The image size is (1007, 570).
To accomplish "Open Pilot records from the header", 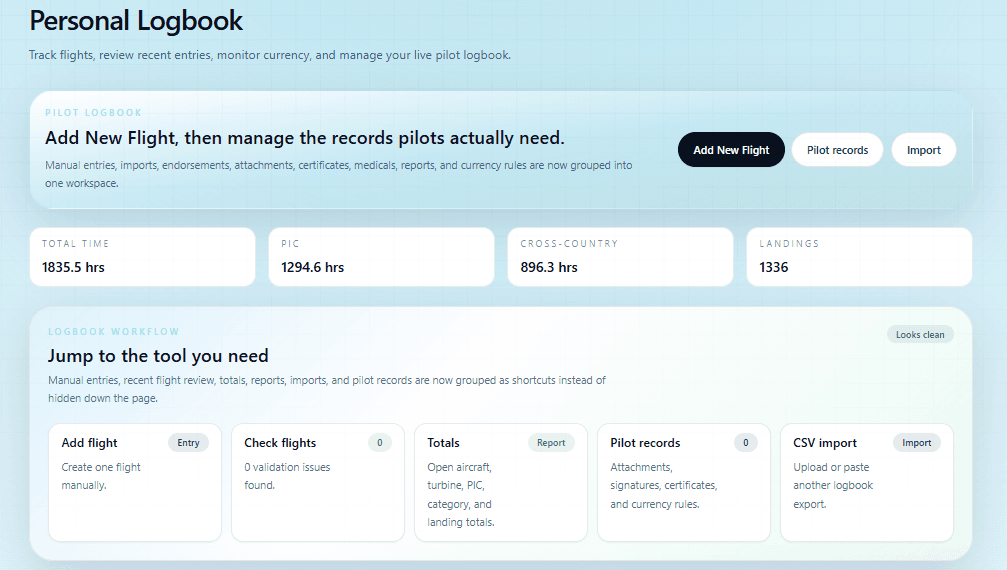I will [x=837, y=150].
